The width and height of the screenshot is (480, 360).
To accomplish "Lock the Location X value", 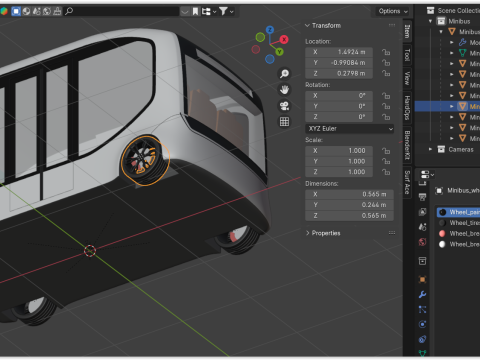I will tap(386, 52).
